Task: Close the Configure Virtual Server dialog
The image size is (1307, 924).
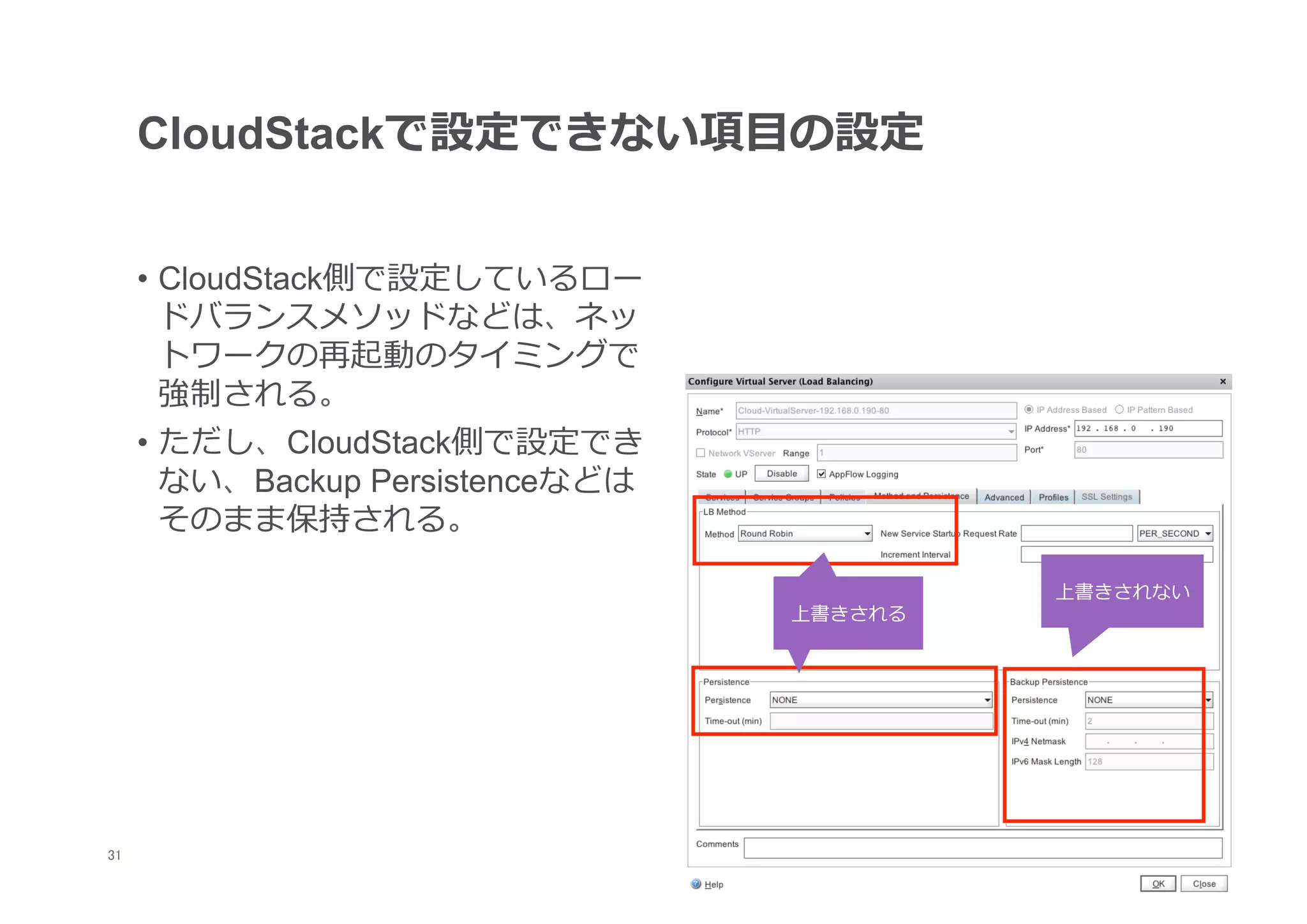Action: tap(1223, 382)
